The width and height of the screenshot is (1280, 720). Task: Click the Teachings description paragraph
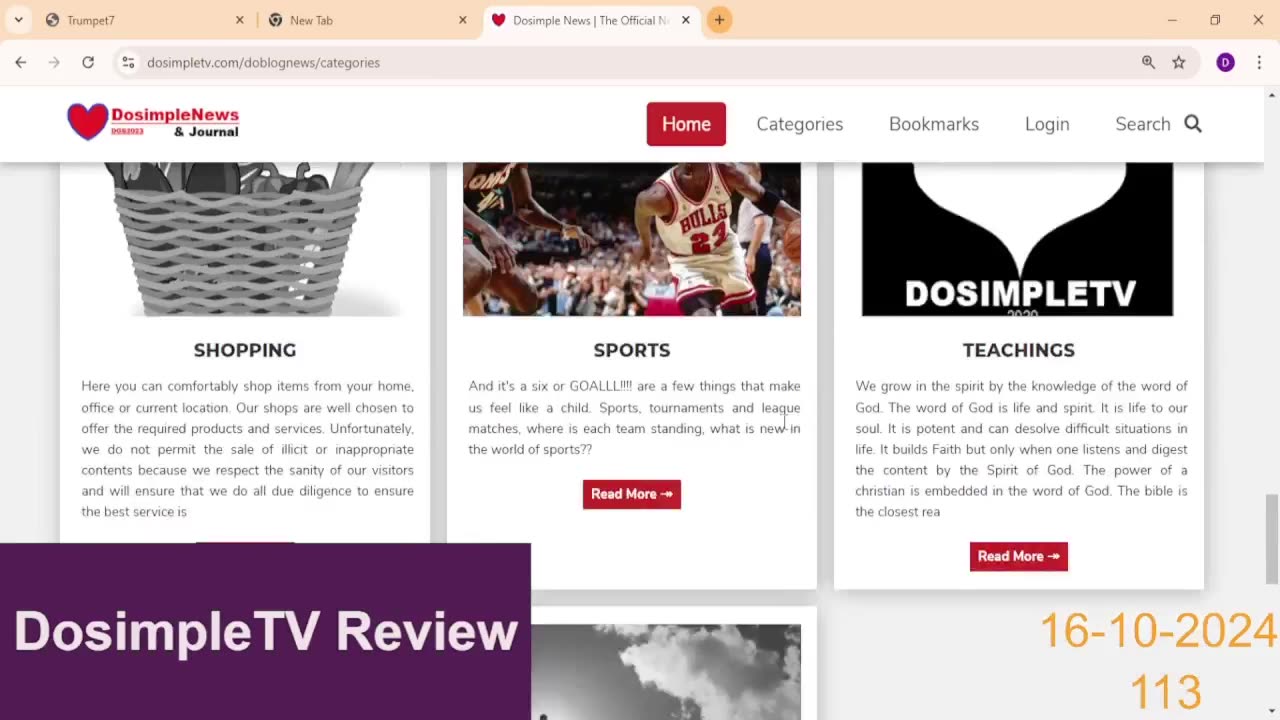[1021, 449]
